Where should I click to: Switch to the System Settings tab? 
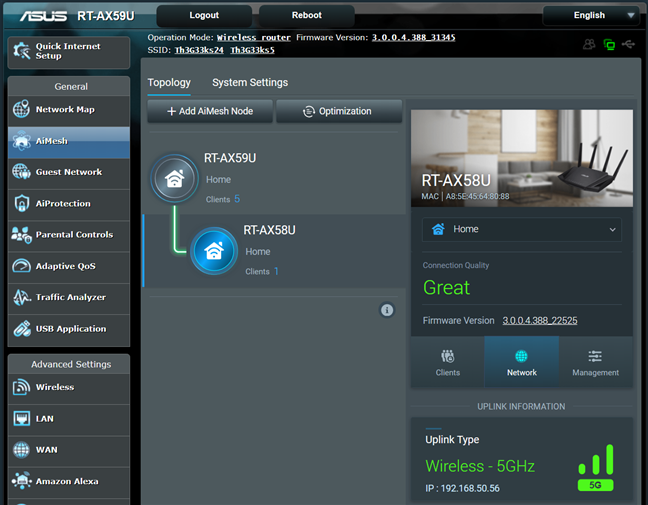coord(250,83)
